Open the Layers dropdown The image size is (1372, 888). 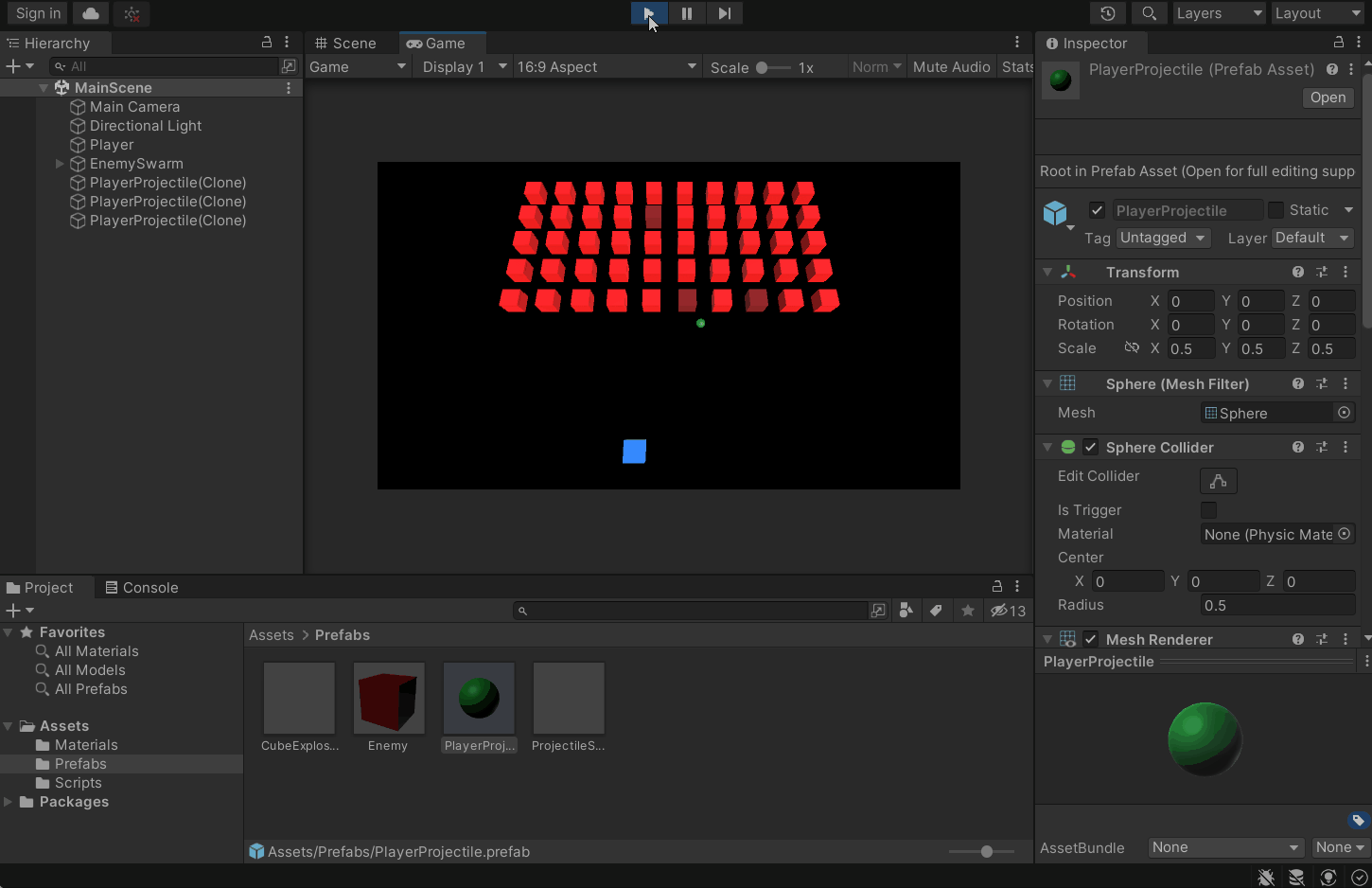[x=1219, y=13]
